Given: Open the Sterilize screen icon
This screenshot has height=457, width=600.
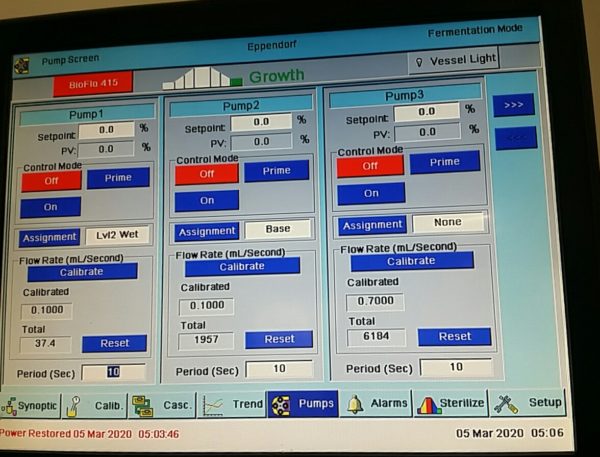Looking at the screenshot, I should (x=450, y=404).
